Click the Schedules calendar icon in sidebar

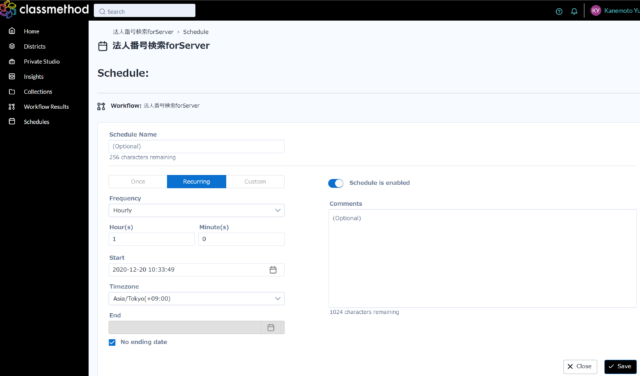pos(12,122)
